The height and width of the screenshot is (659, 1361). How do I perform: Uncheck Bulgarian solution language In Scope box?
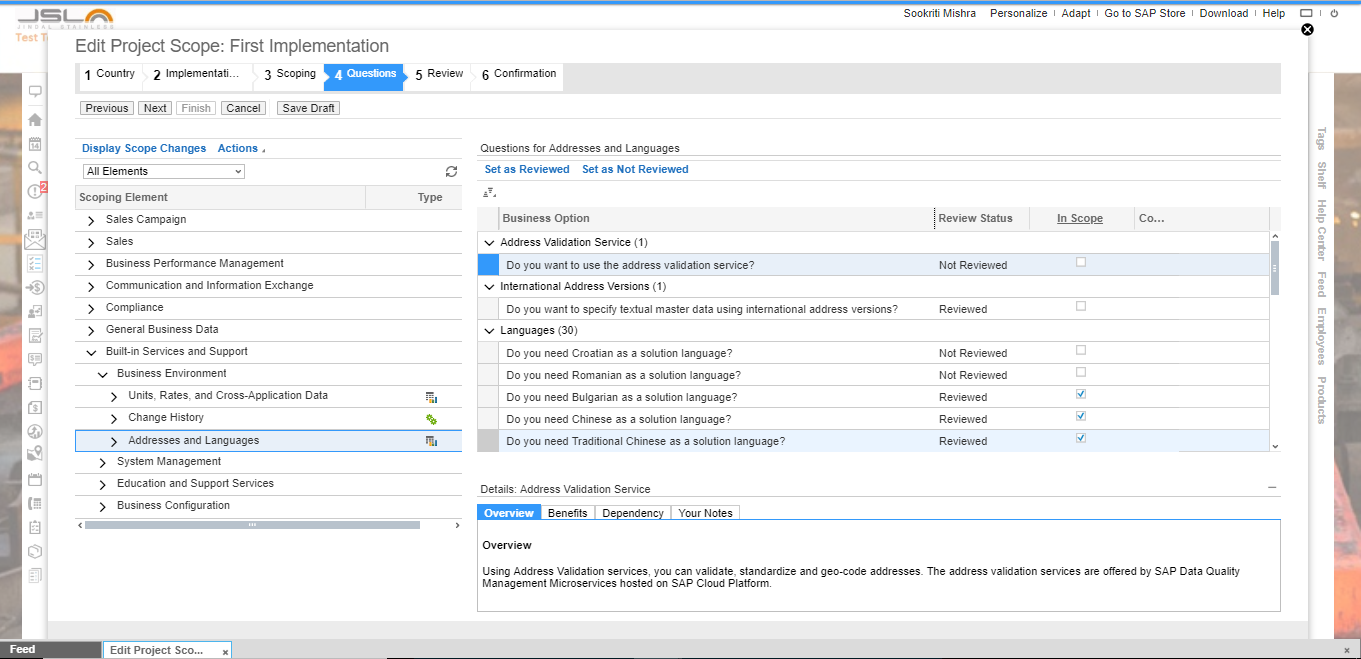pyautogui.click(x=1080, y=395)
